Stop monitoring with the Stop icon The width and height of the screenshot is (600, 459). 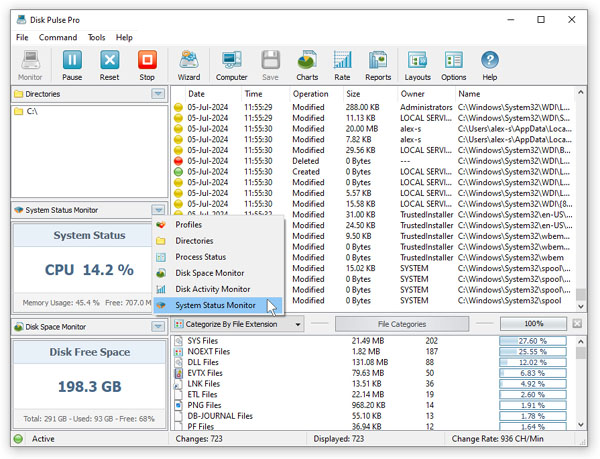click(147, 60)
